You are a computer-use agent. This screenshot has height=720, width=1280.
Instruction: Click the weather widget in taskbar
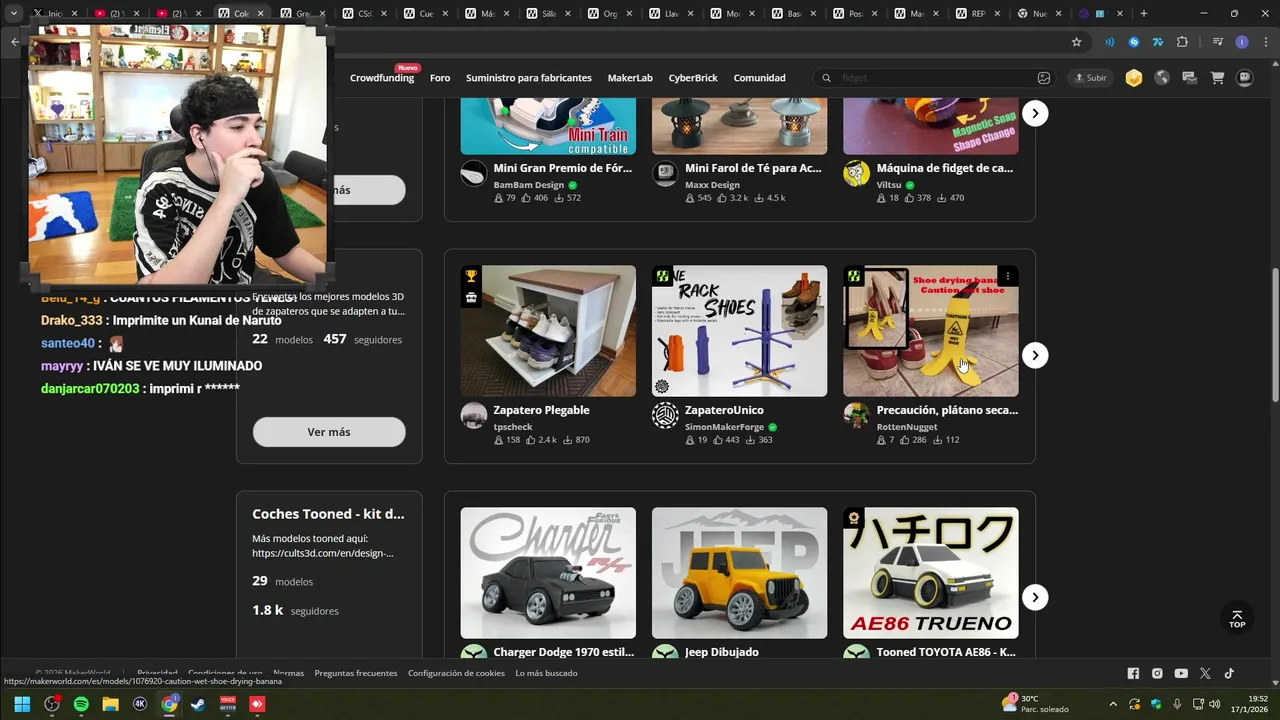point(1037,704)
